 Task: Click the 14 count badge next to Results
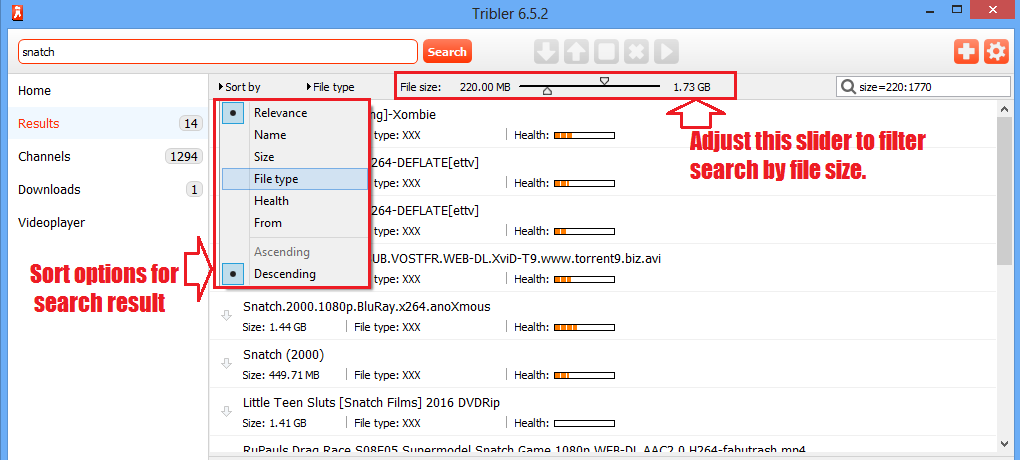[x=191, y=124]
